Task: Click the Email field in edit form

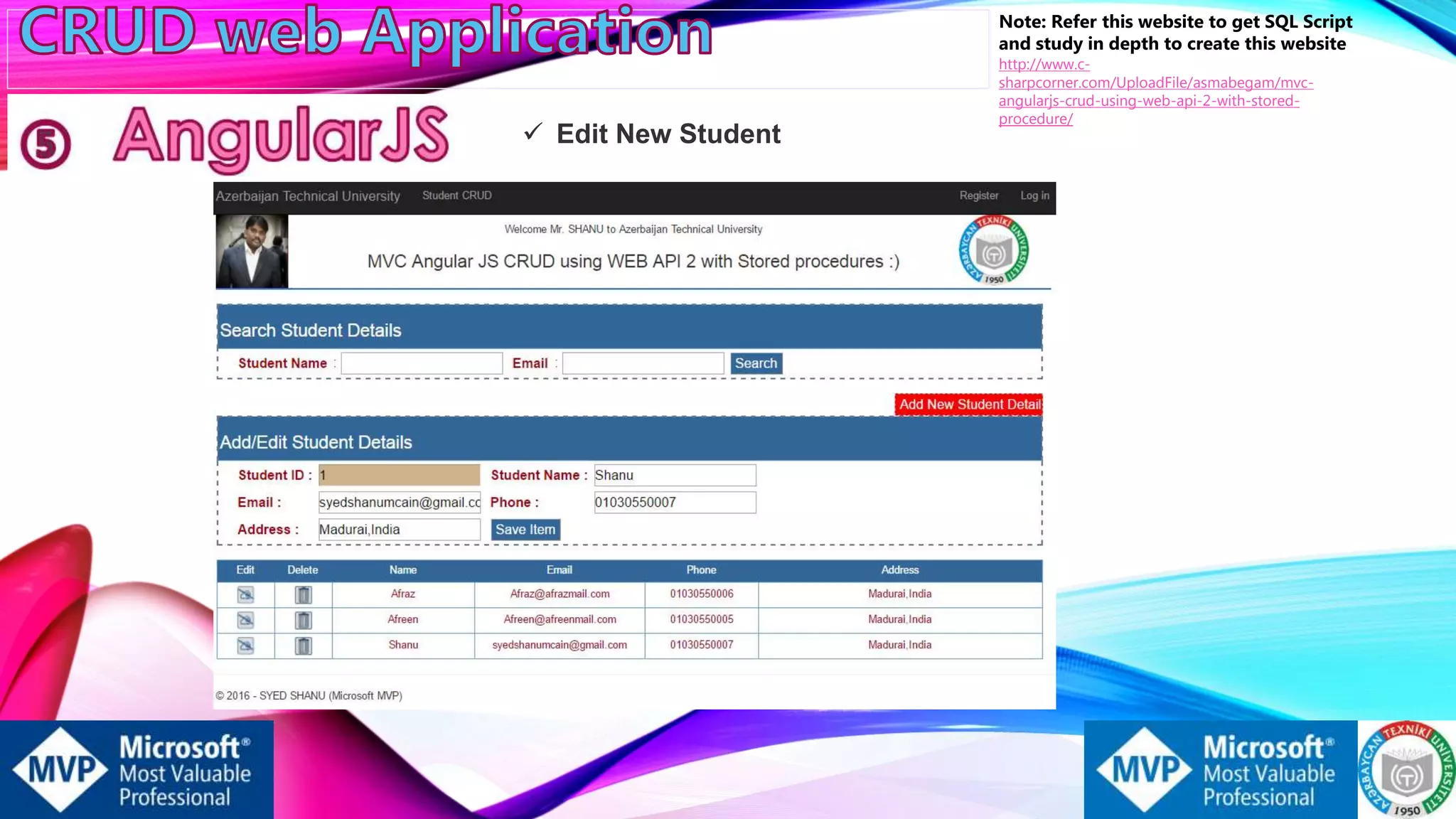Action: pyautogui.click(x=400, y=503)
